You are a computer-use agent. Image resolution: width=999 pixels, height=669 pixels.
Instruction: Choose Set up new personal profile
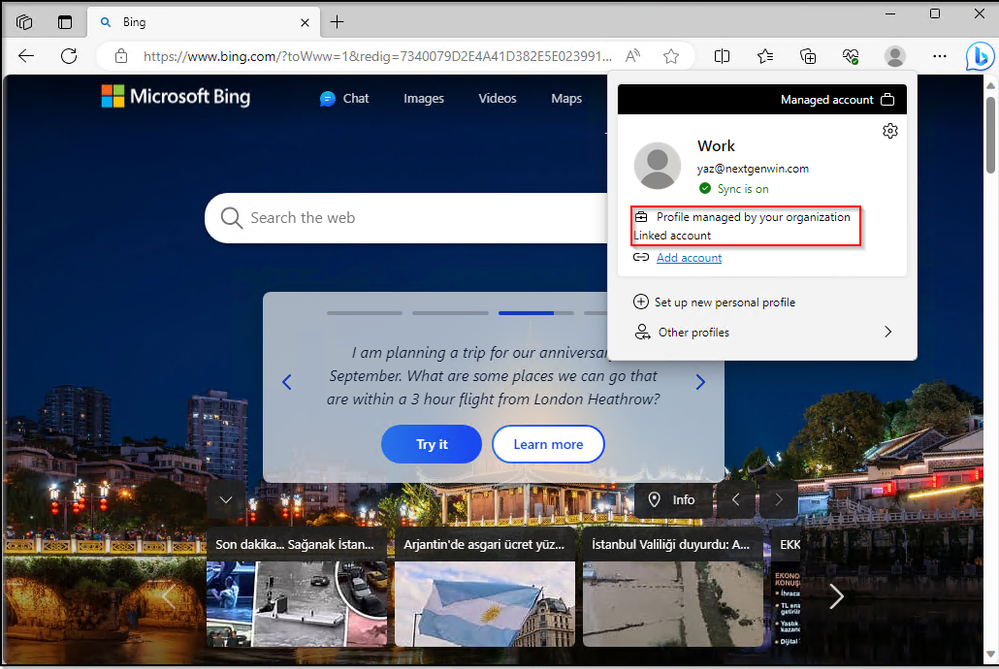714,302
